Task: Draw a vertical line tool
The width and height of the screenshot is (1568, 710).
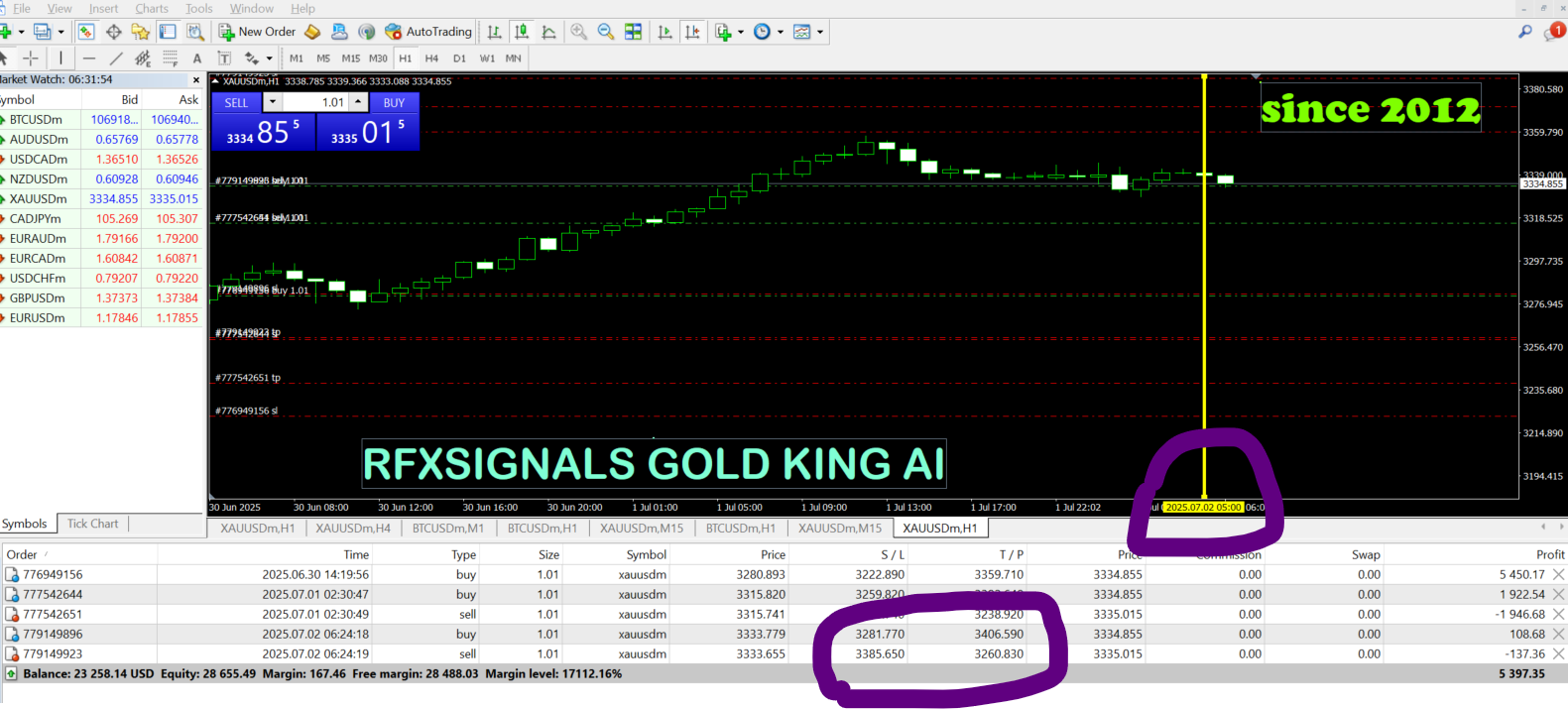Action: click(60, 58)
